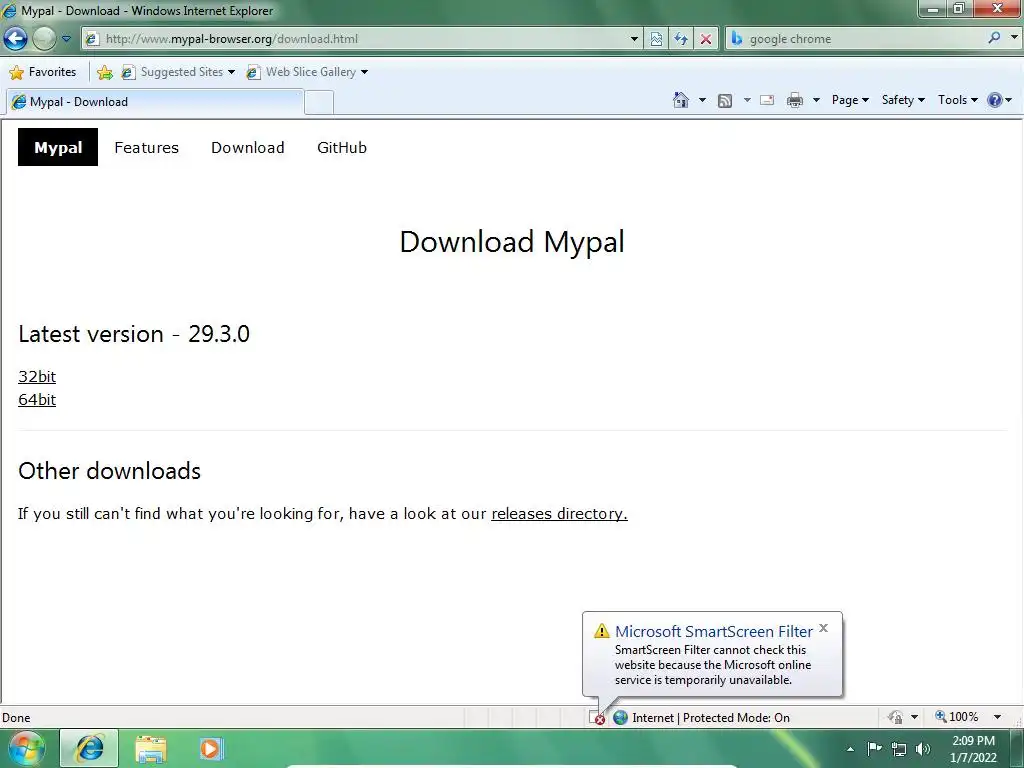The image size is (1024, 768).
Task: Open the Download nav link
Action: [248, 148]
